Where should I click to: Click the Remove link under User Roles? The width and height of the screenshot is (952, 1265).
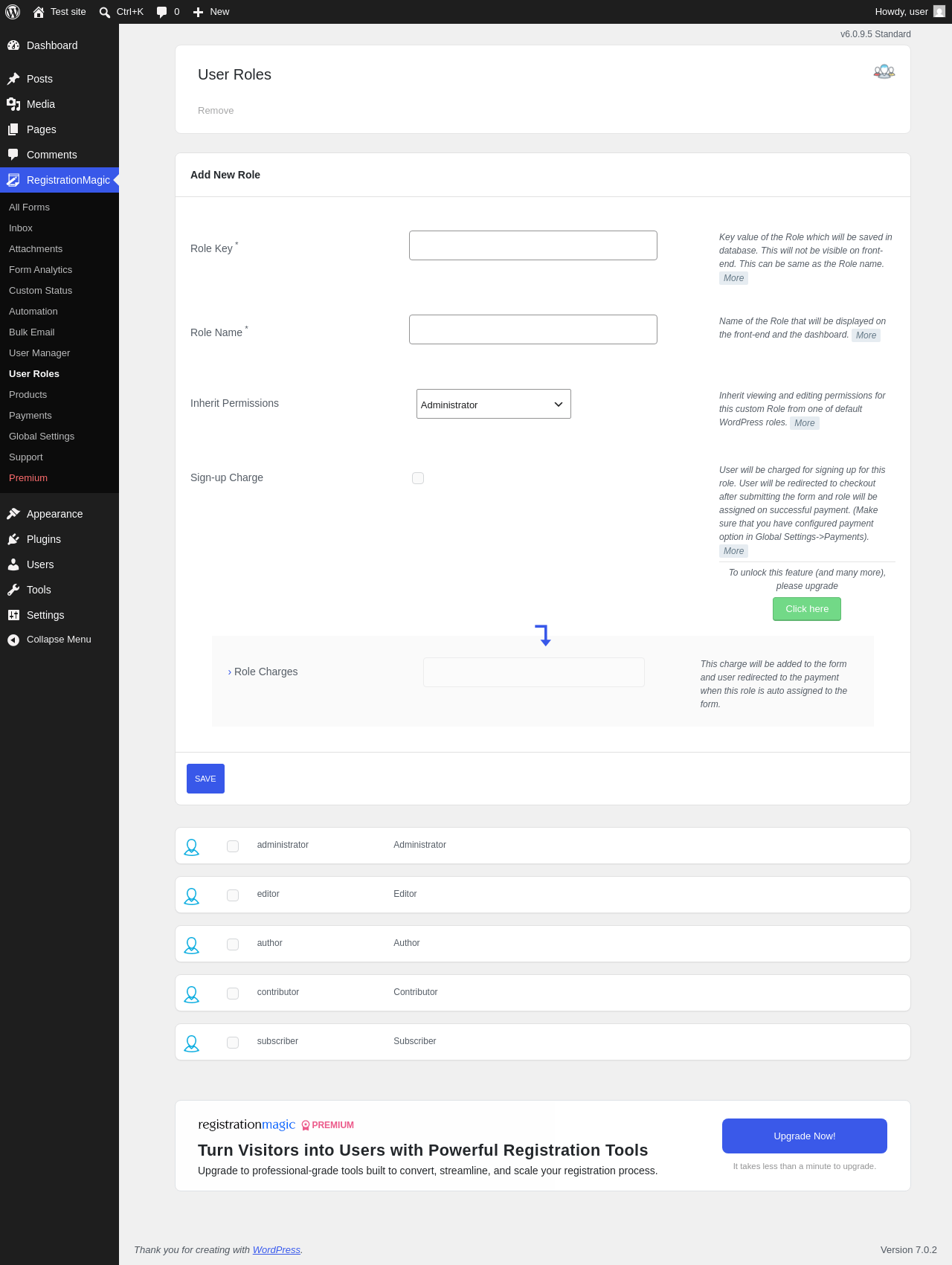216,111
